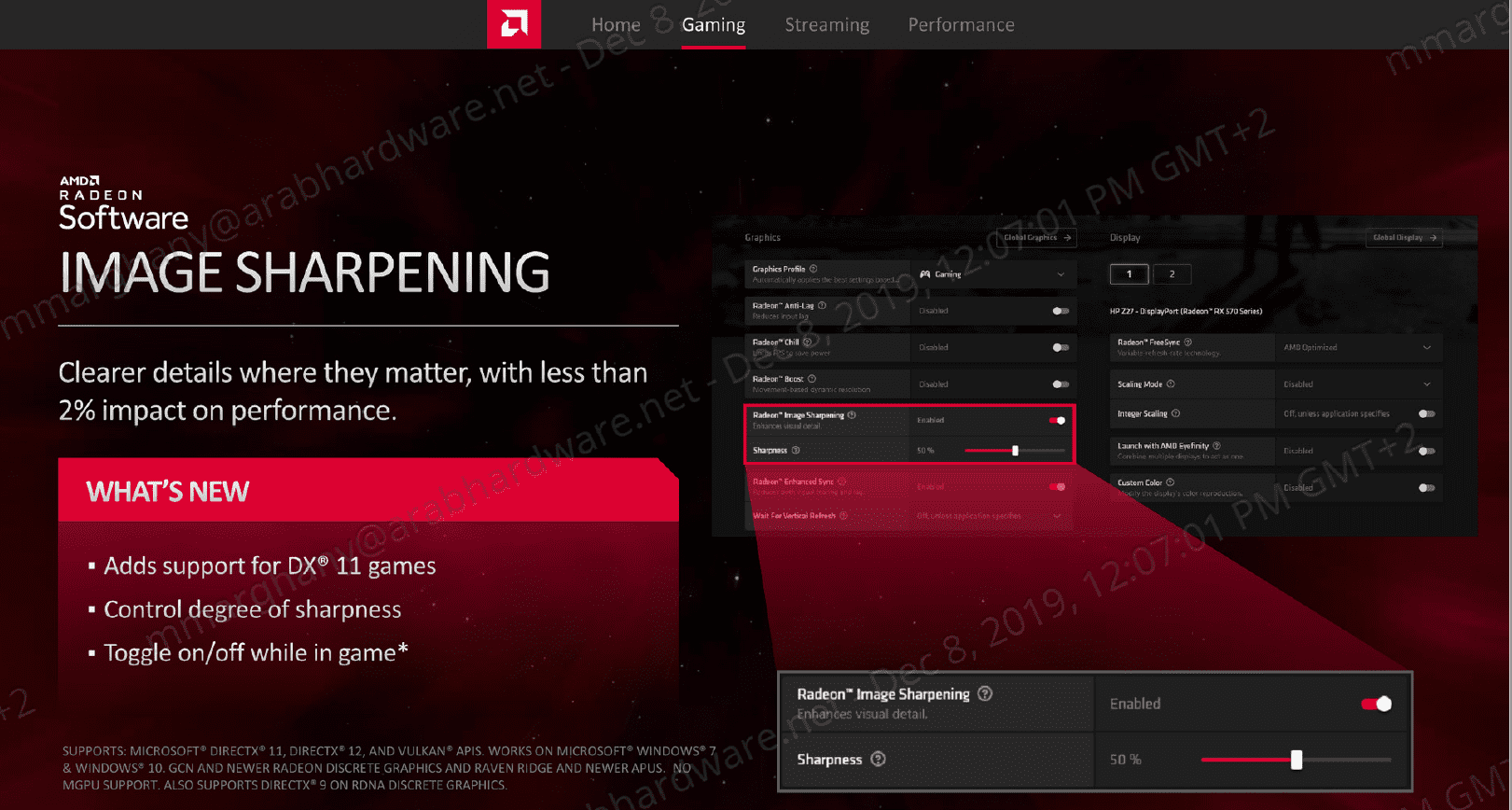The height and width of the screenshot is (810, 1512).
Task: Adjust enlarged Sharpness 50% slider handle
Action: (1297, 760)
